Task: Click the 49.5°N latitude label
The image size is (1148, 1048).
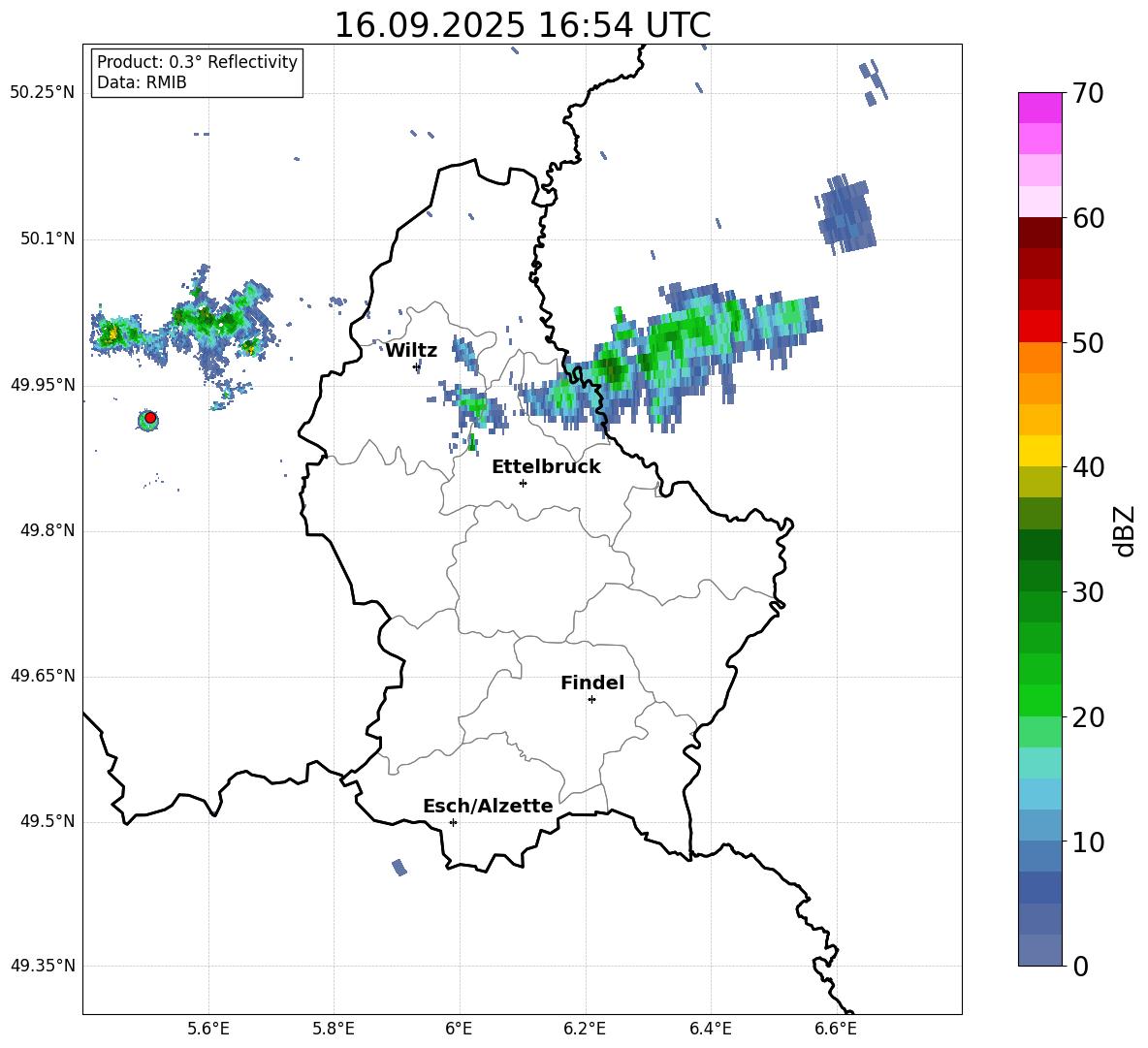Action: (48, 821)
